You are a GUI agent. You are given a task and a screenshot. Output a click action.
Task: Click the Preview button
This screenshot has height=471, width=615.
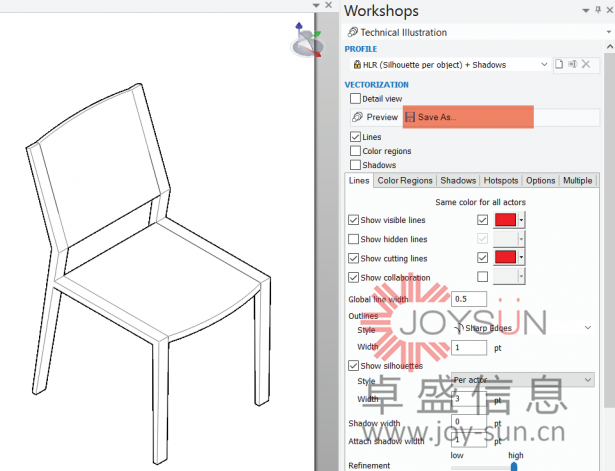[x=375, y=117]
